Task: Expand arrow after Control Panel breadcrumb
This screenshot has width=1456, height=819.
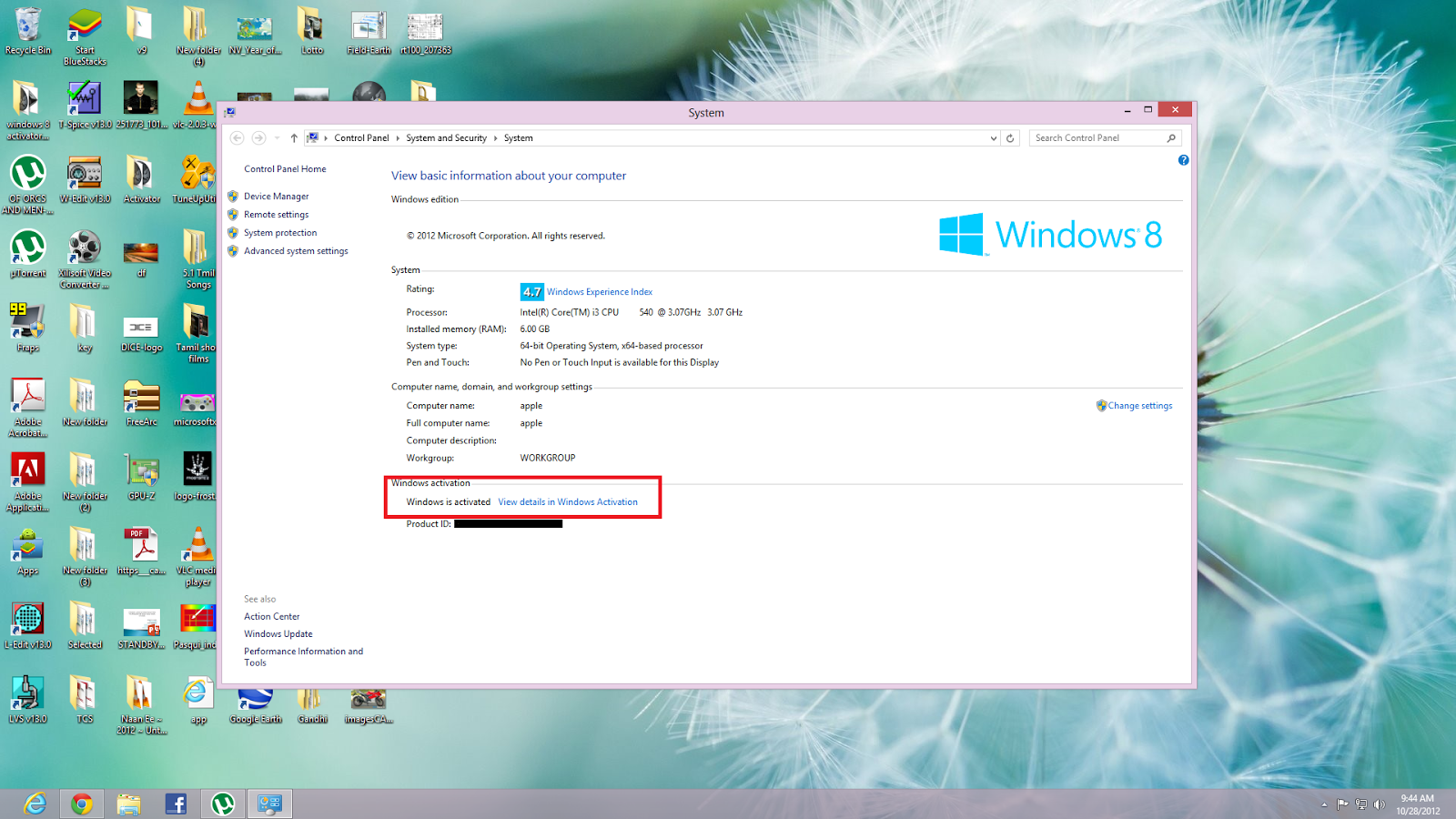Action: click(398, 138)
